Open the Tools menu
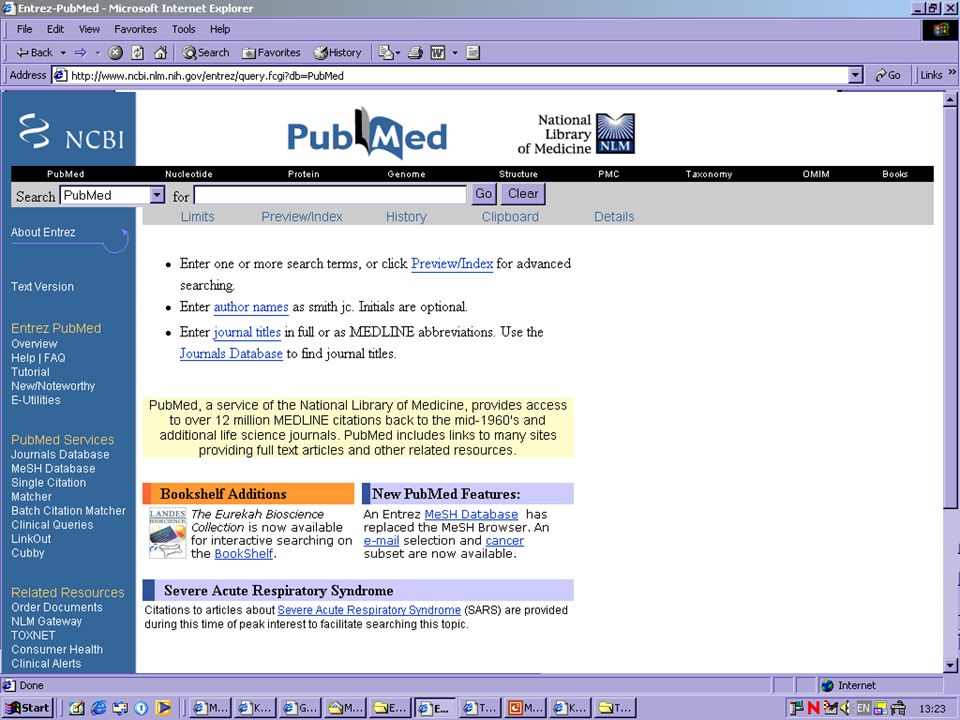Image resolution: width=960 pixels, height=720 pixels. (183, 29)
